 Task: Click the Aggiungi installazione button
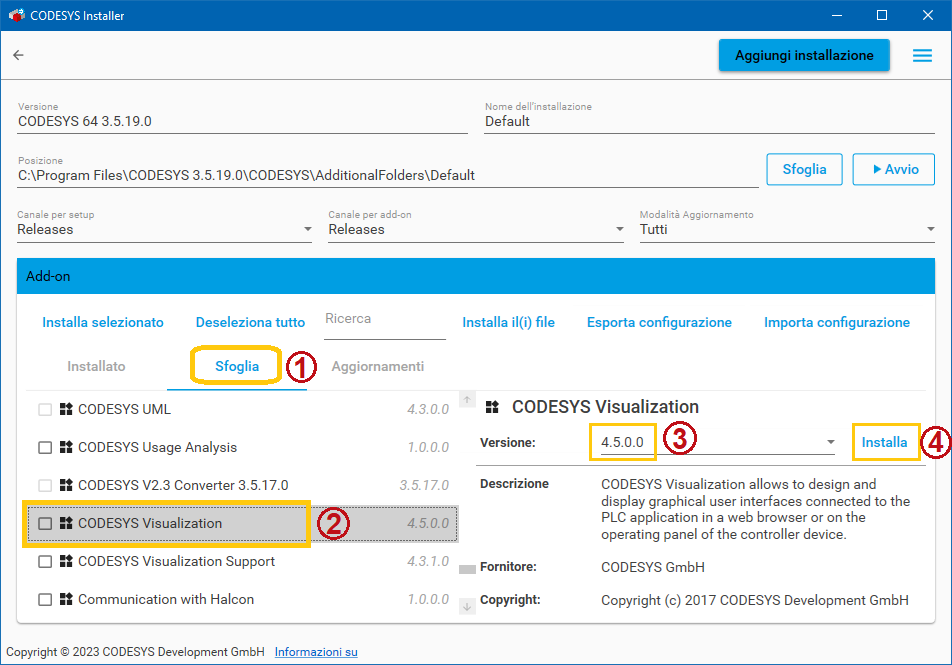804,55
